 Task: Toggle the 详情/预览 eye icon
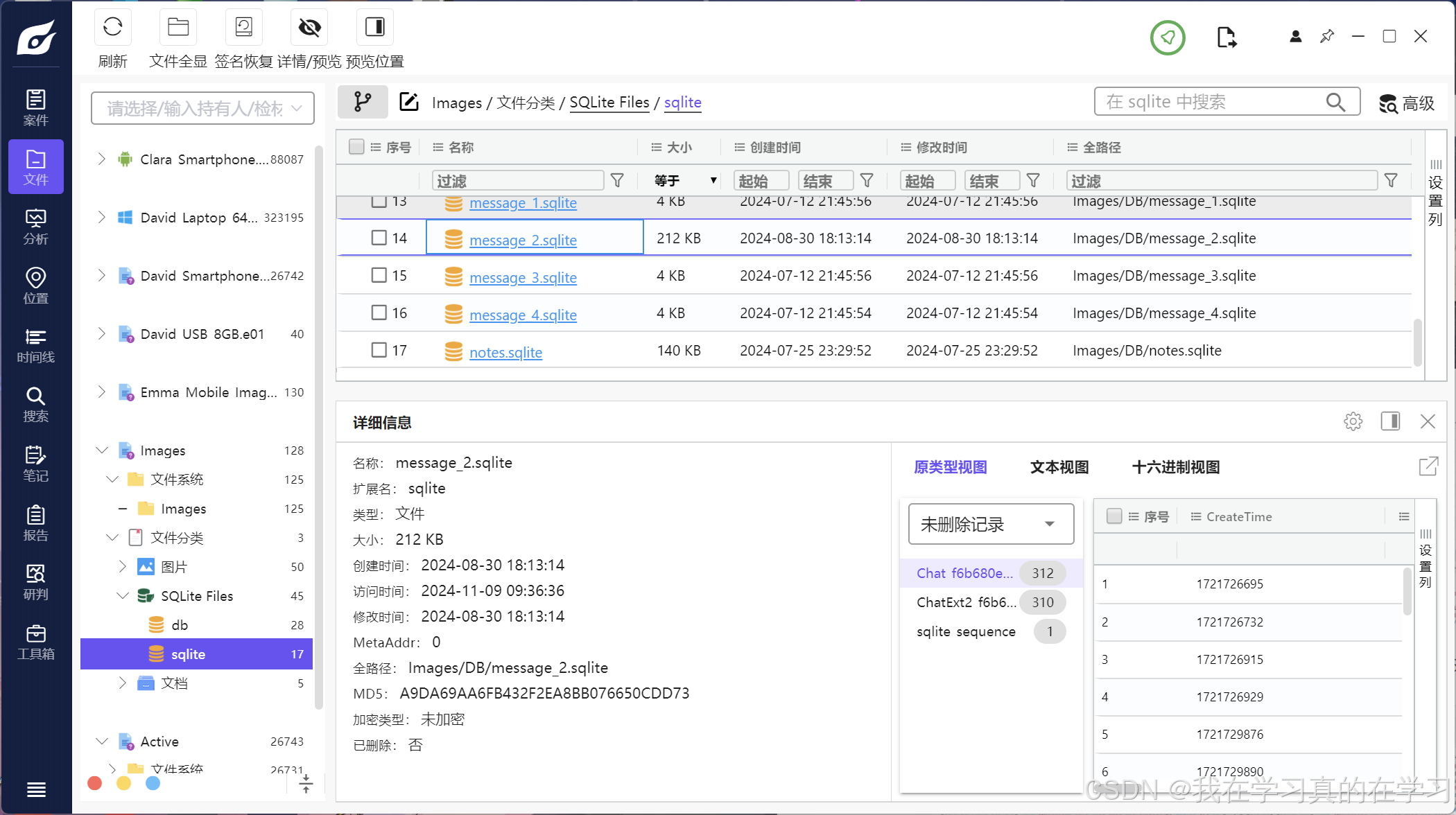click(x=309, y=28)
